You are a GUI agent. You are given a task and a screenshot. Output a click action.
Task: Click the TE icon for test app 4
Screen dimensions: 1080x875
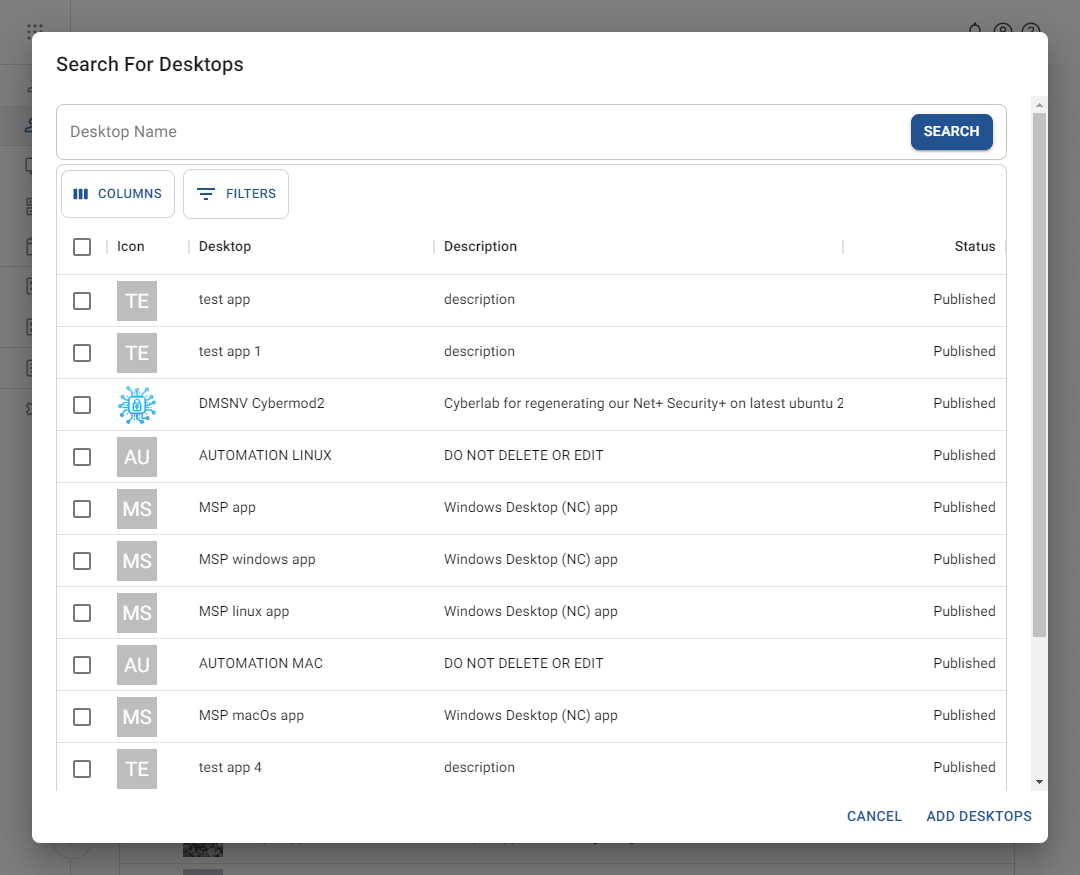click(137, 768)
